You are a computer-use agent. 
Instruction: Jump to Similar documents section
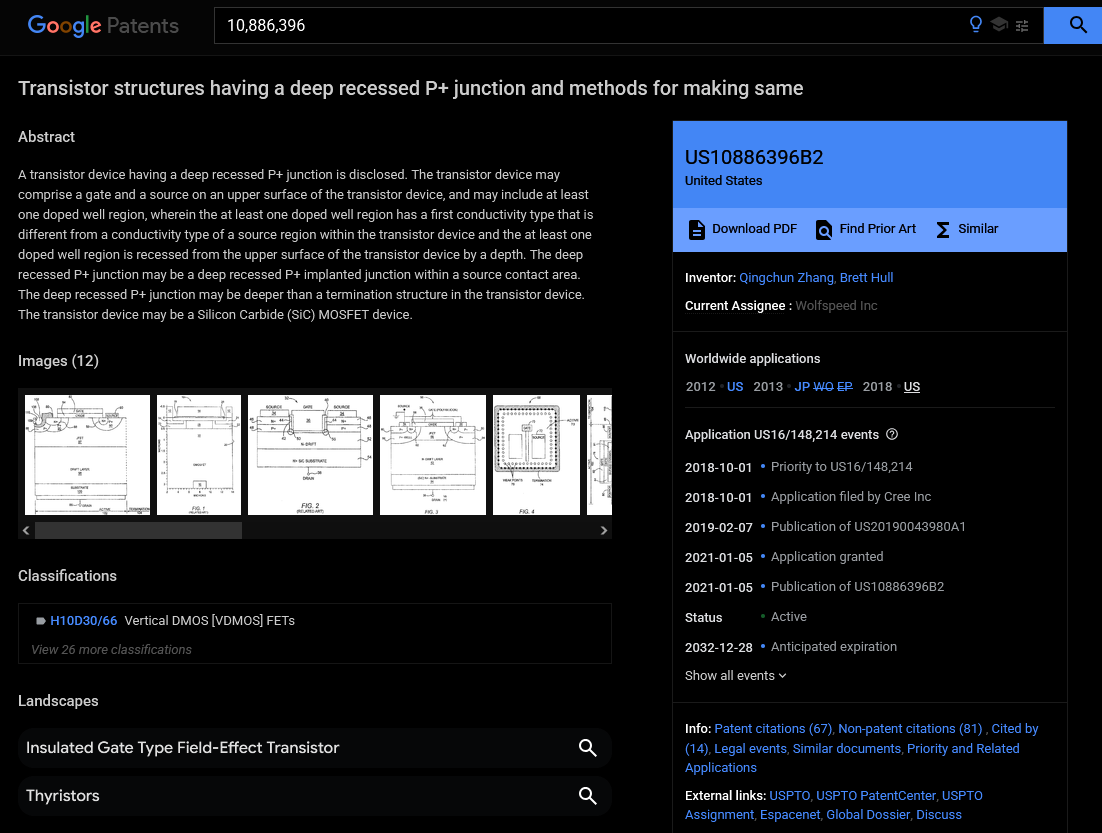click(x=847, y=749)
